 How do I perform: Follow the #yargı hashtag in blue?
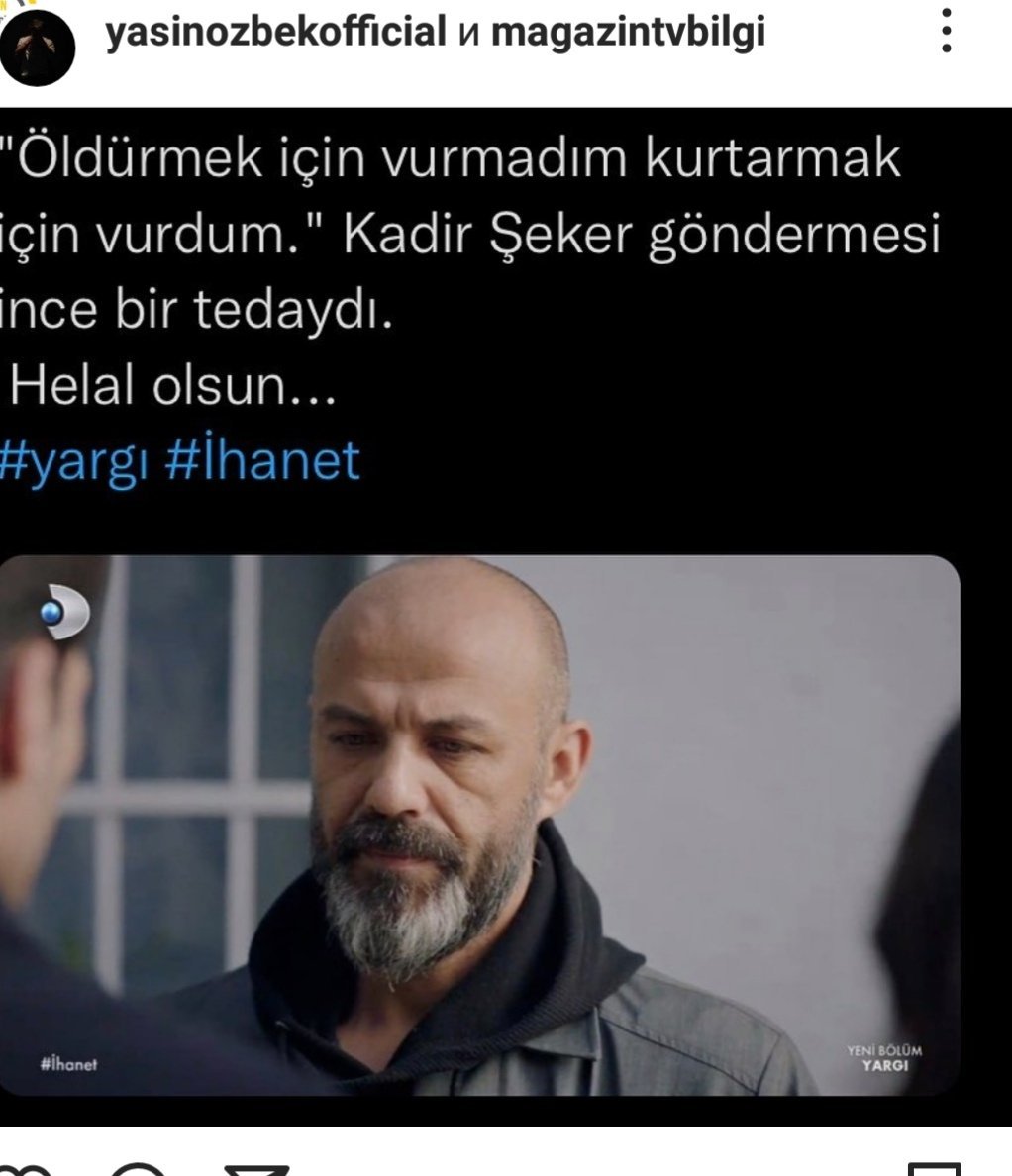click(75, 462)
